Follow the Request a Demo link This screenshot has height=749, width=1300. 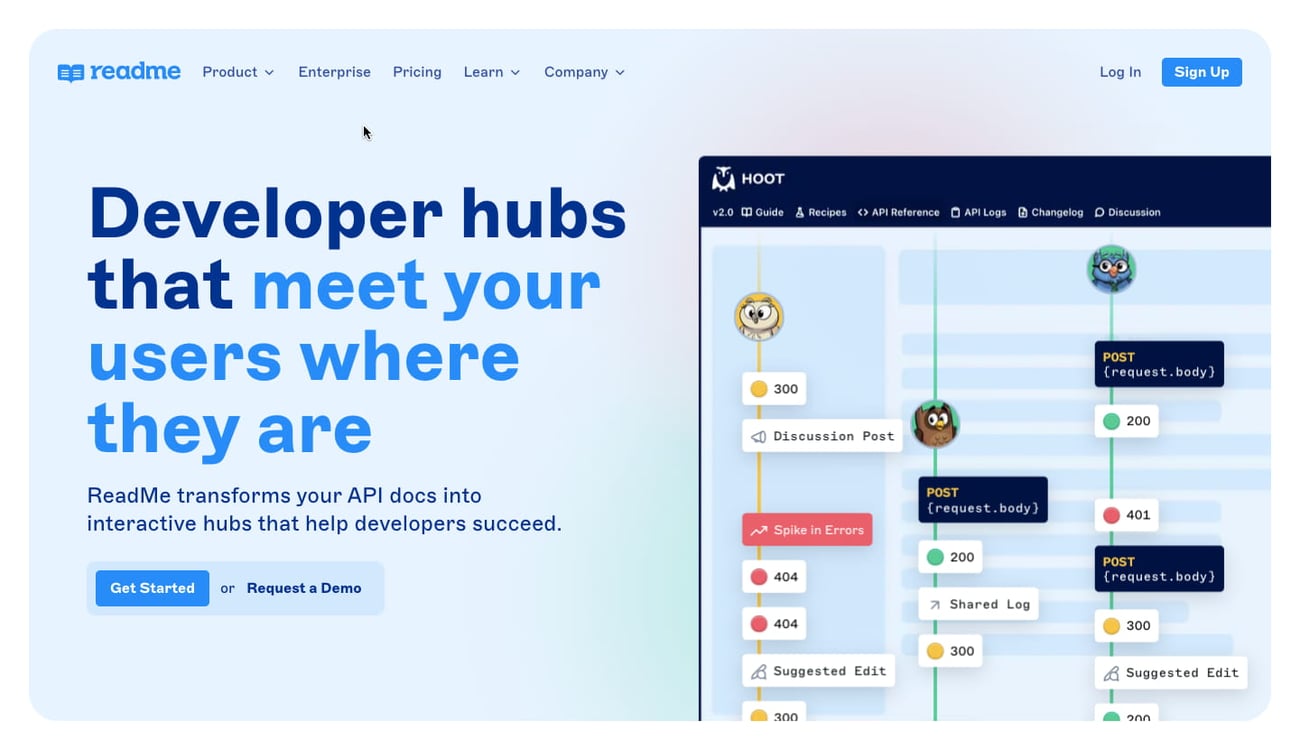coord(303,588)
